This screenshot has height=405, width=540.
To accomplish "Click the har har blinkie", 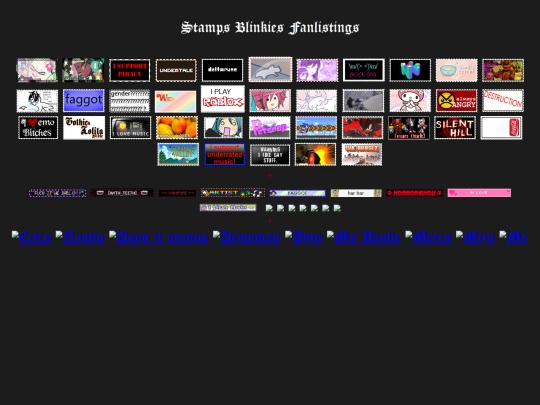I will coord(356,193).
